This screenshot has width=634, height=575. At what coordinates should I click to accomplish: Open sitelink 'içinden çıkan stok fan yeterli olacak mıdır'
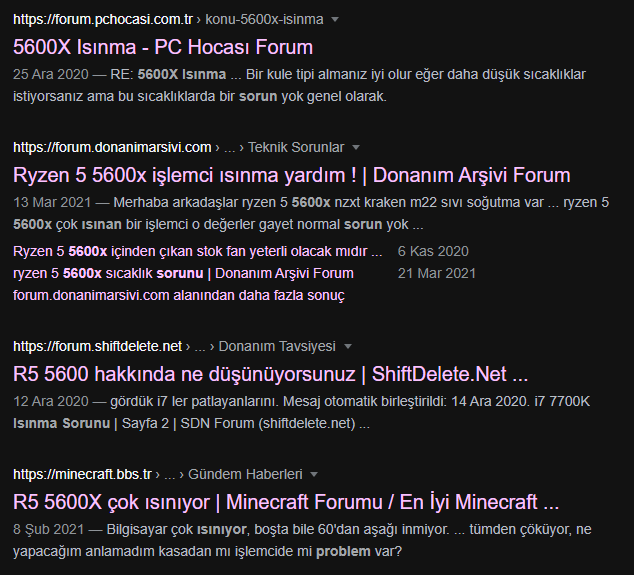[197, 252]
